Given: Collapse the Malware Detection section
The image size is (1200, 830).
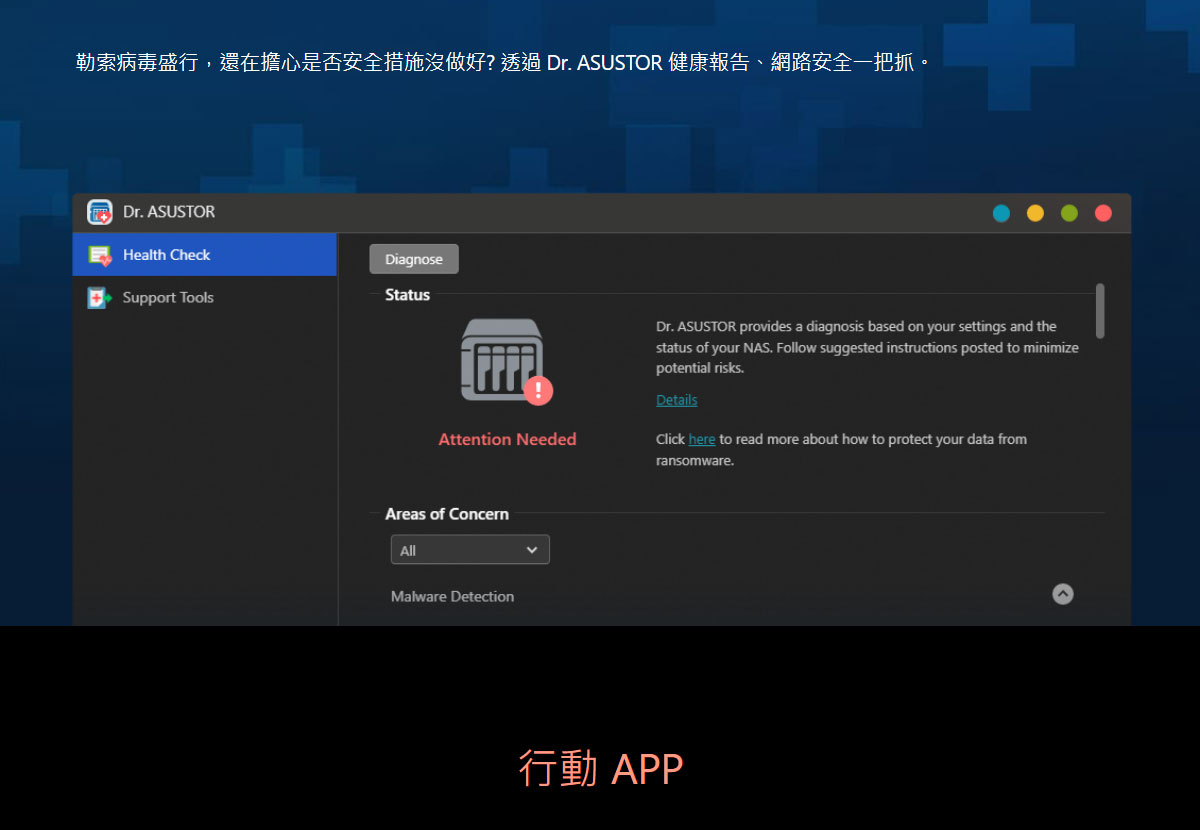Looking at the screenshot, I should (1062, 594).
